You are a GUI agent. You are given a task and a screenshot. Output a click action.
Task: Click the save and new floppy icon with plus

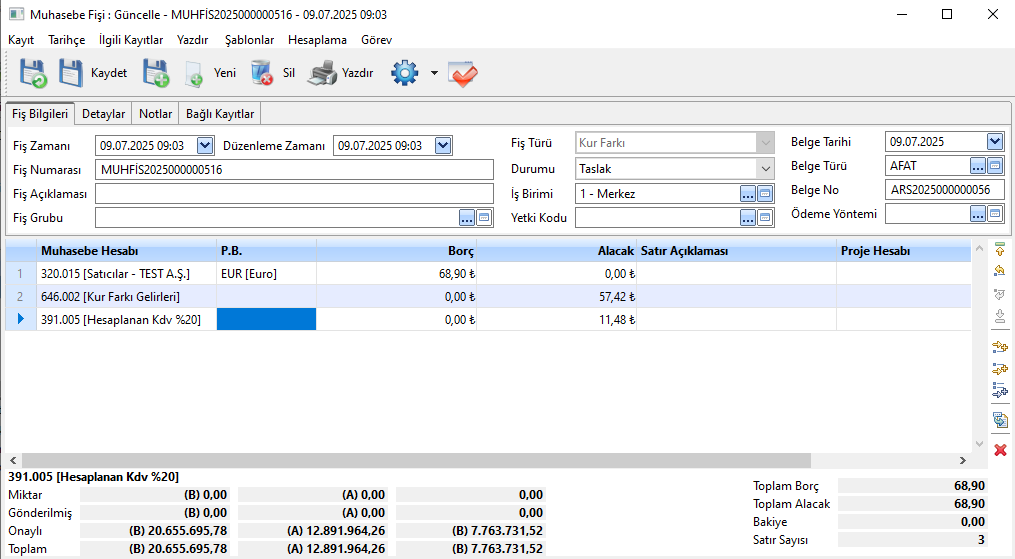point(155,73)
